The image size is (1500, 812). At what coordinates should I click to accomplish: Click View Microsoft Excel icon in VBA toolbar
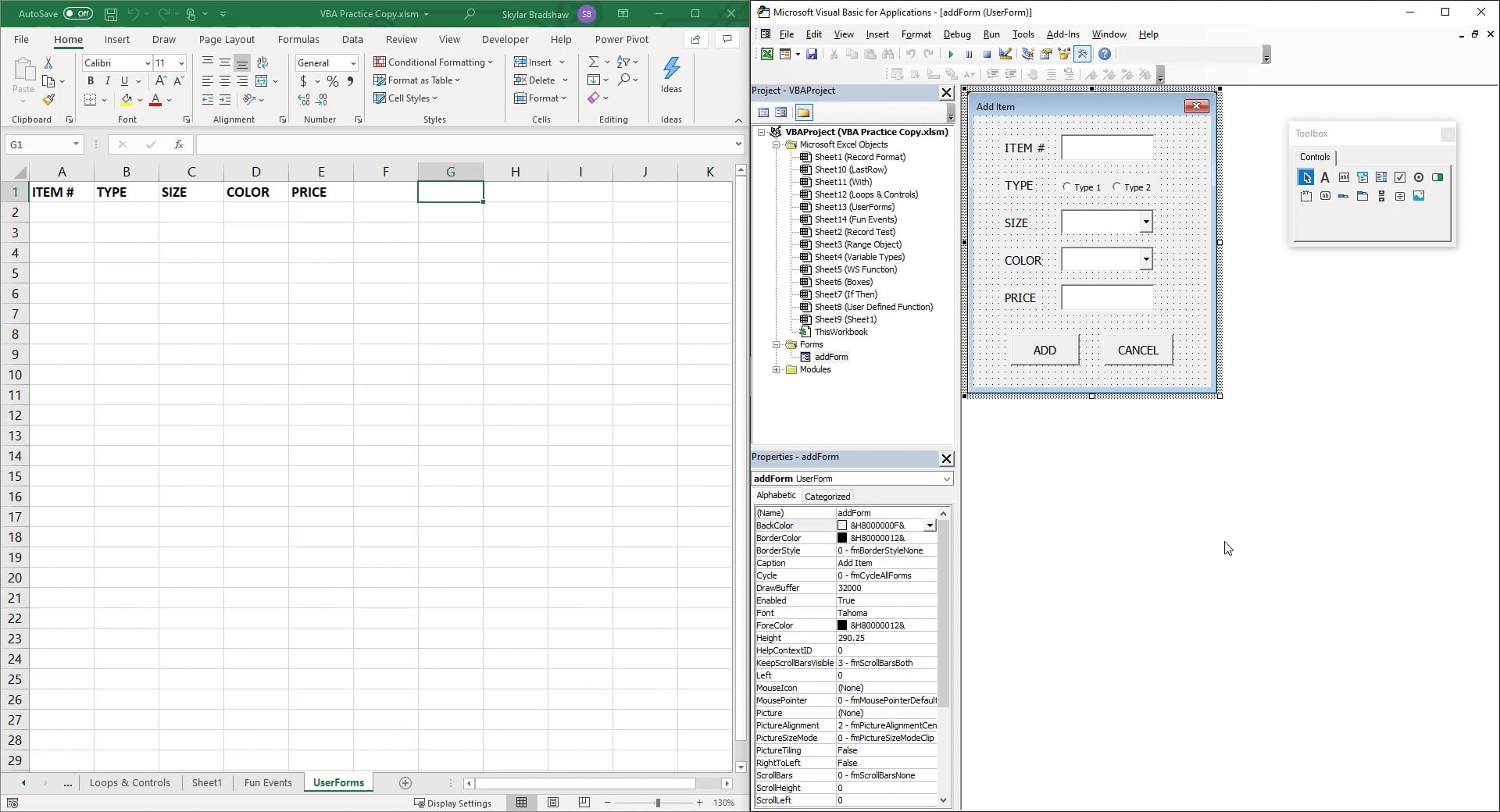coord(767,54)
